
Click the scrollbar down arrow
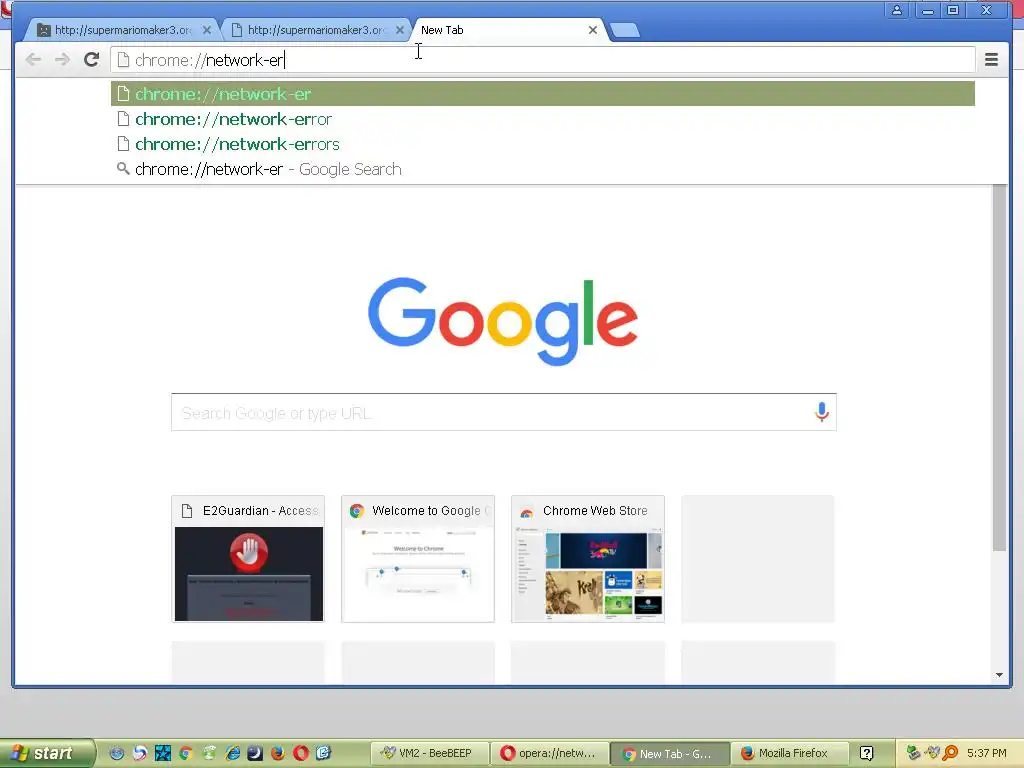coord(999,675)
